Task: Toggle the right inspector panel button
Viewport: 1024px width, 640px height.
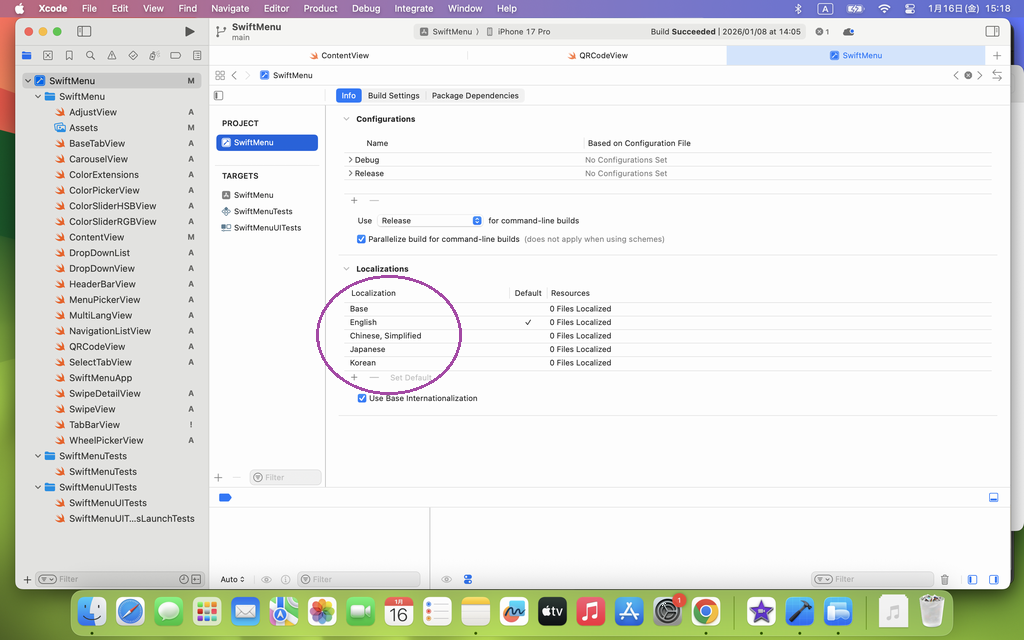Action: [992, 32]
